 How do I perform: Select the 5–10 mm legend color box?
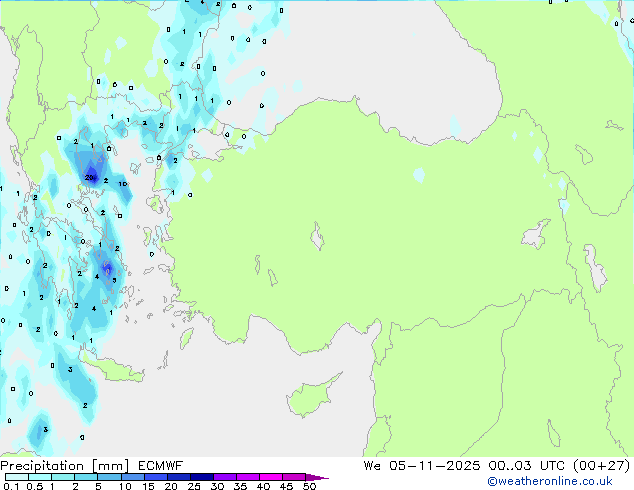[x=109, y=477]
